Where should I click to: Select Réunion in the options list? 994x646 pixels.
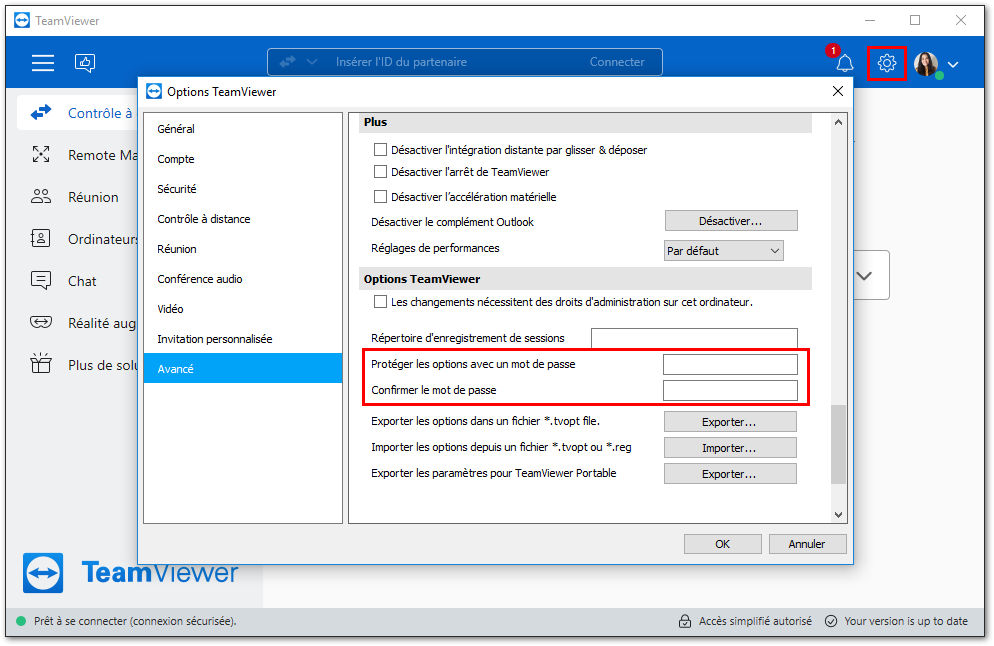pyautogui.click(x=243, y=249)
